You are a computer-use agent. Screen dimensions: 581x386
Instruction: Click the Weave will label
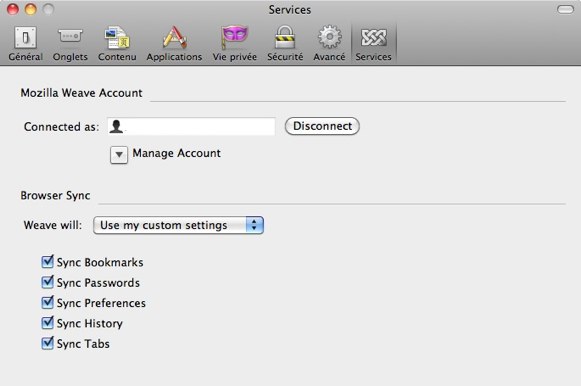(x=53, y=225)
